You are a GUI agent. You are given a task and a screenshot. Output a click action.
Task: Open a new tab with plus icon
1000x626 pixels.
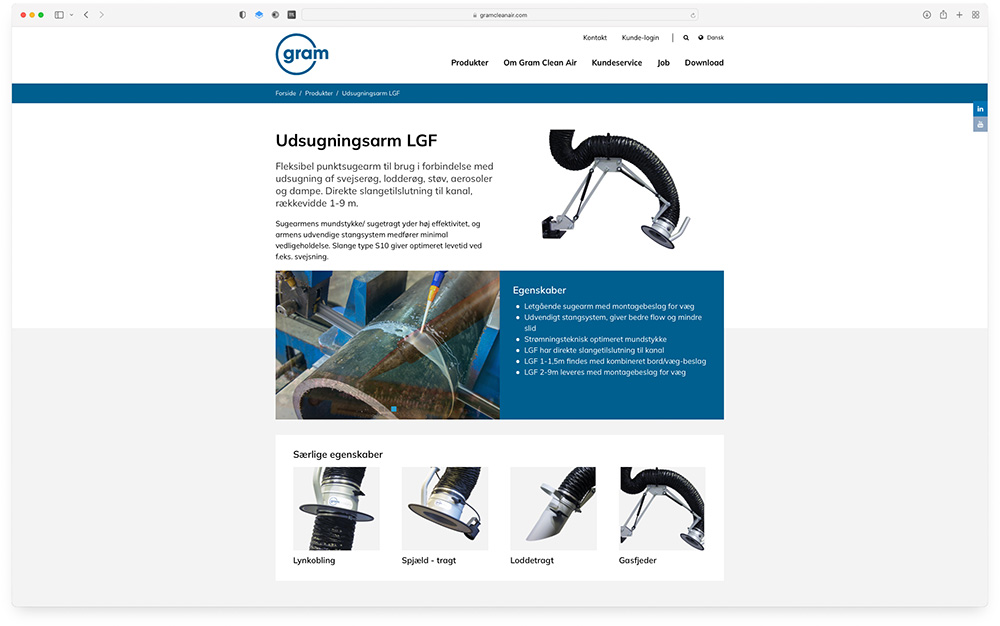959,15
